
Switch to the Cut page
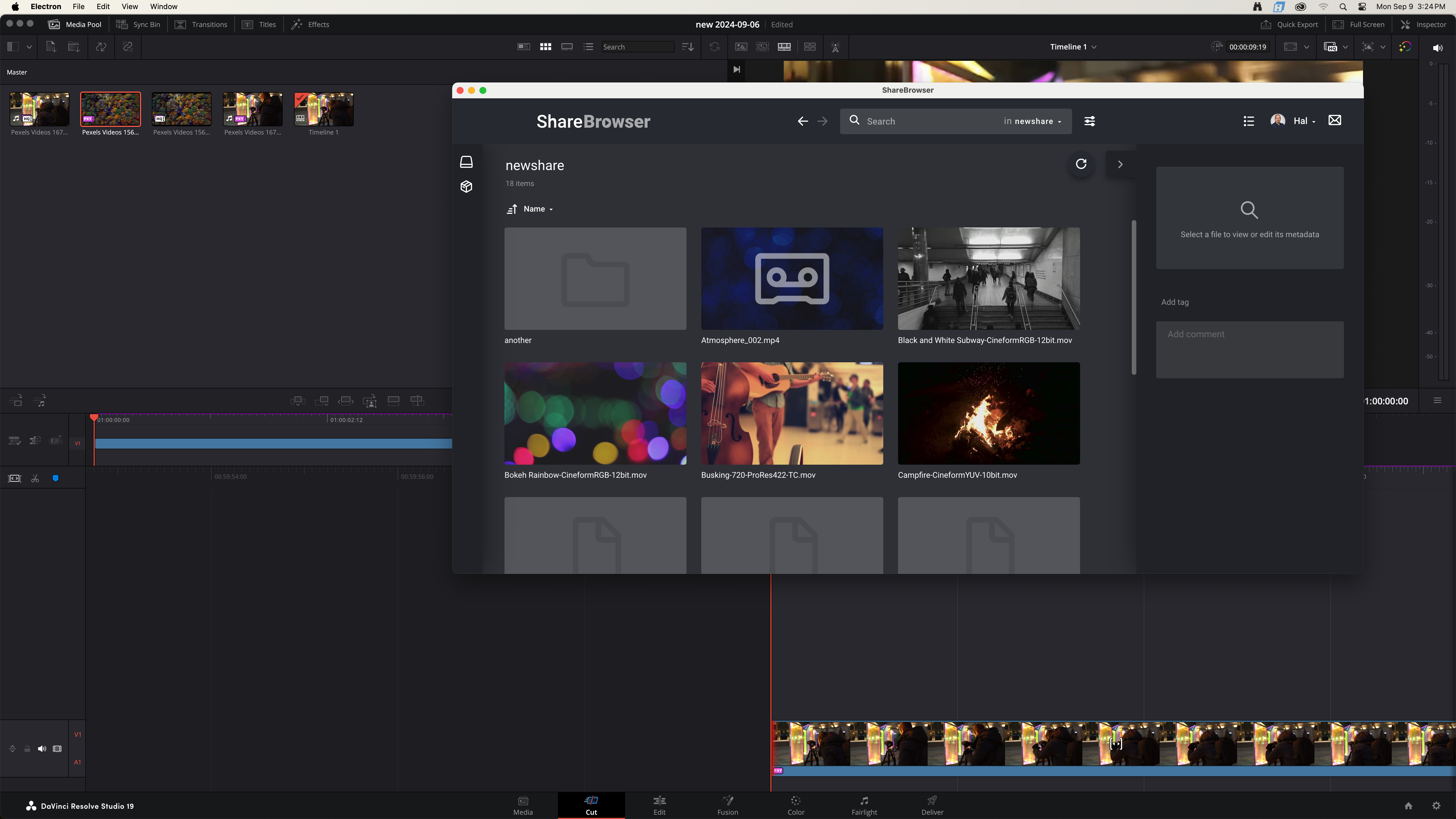pos(591,805)
